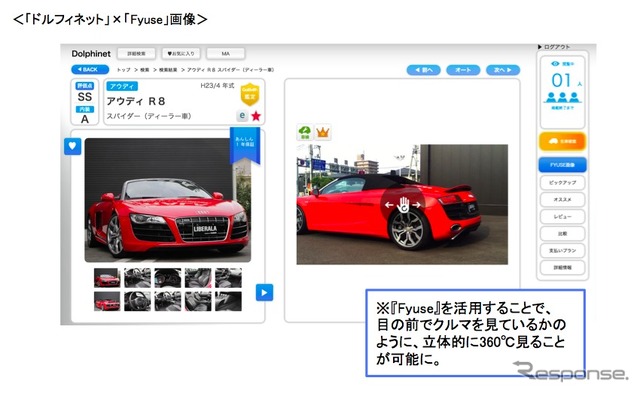Go back with the BACK button
Screen dimensions: 640x393
click(90, 69)
